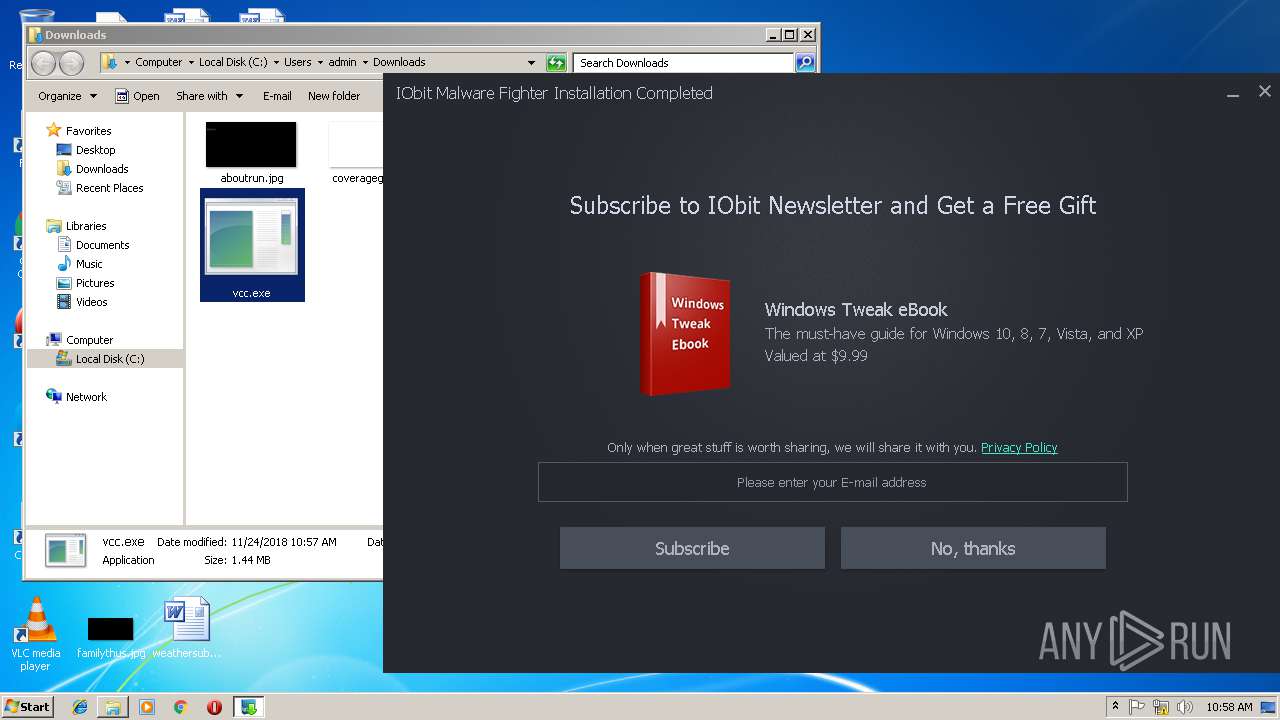Click the Start button
The image size is (1280, 720).
click(28, 706)
